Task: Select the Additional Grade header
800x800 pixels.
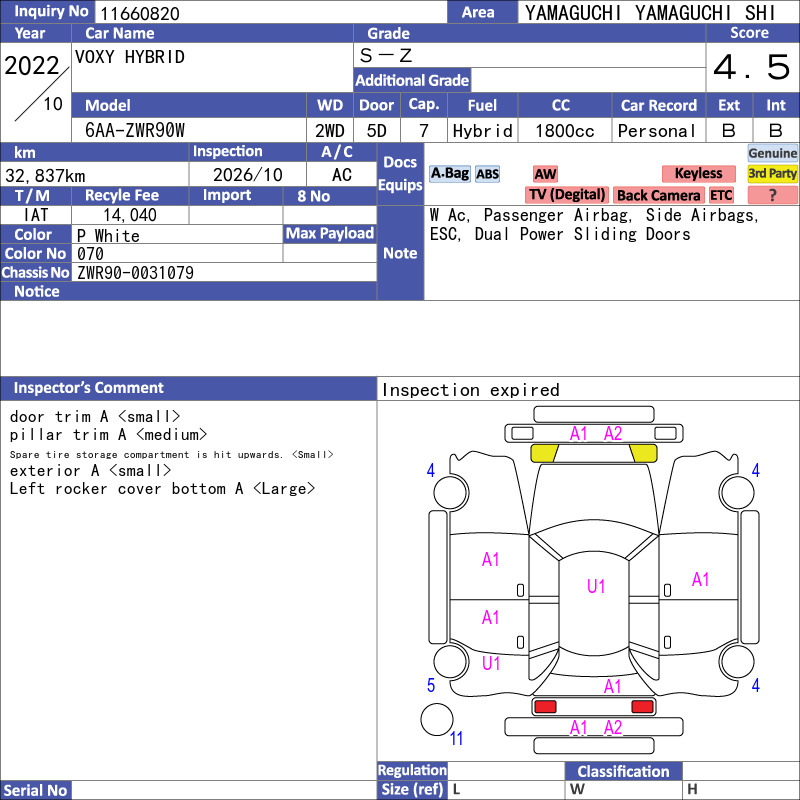Action: tap(412, 80)
